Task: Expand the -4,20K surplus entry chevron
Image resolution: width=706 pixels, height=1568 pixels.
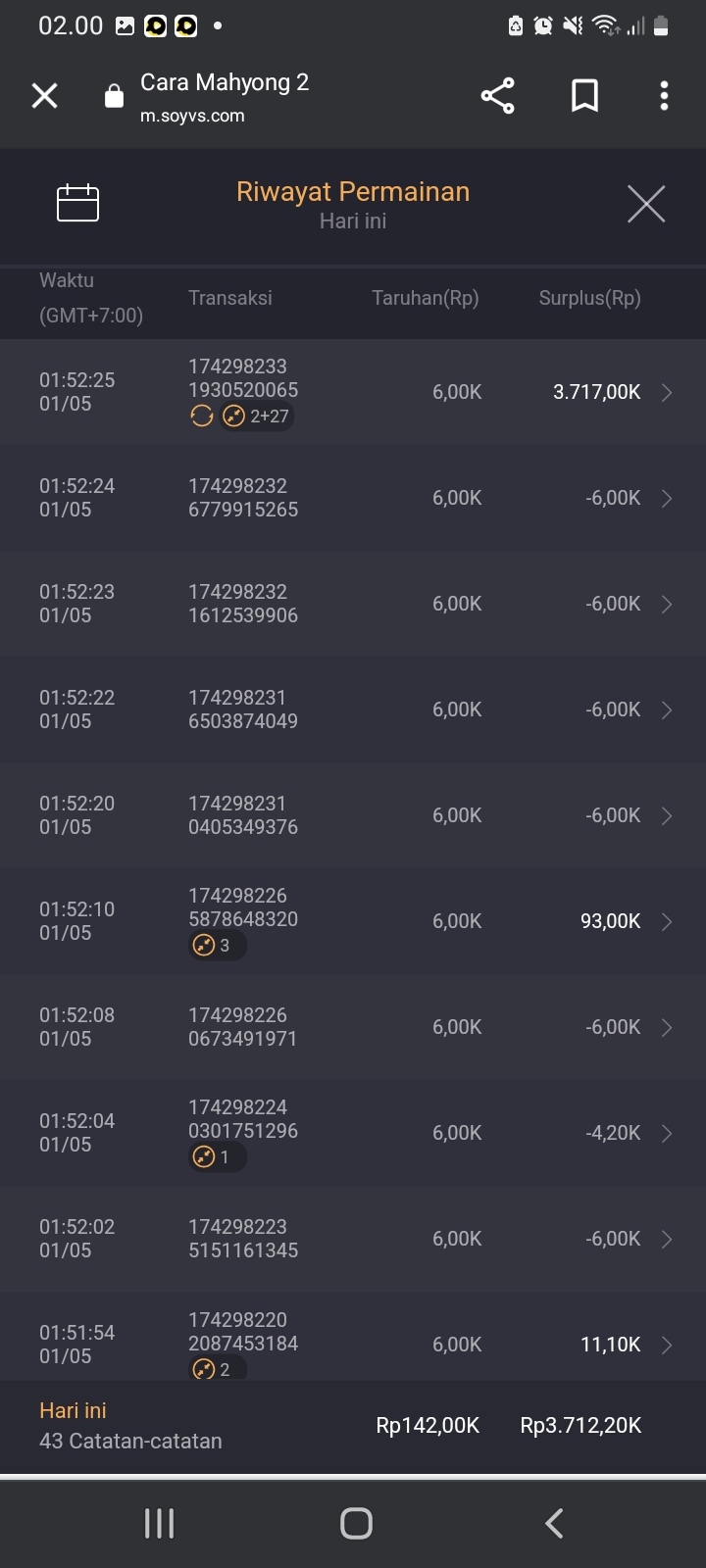Action: click(667, 1134)
